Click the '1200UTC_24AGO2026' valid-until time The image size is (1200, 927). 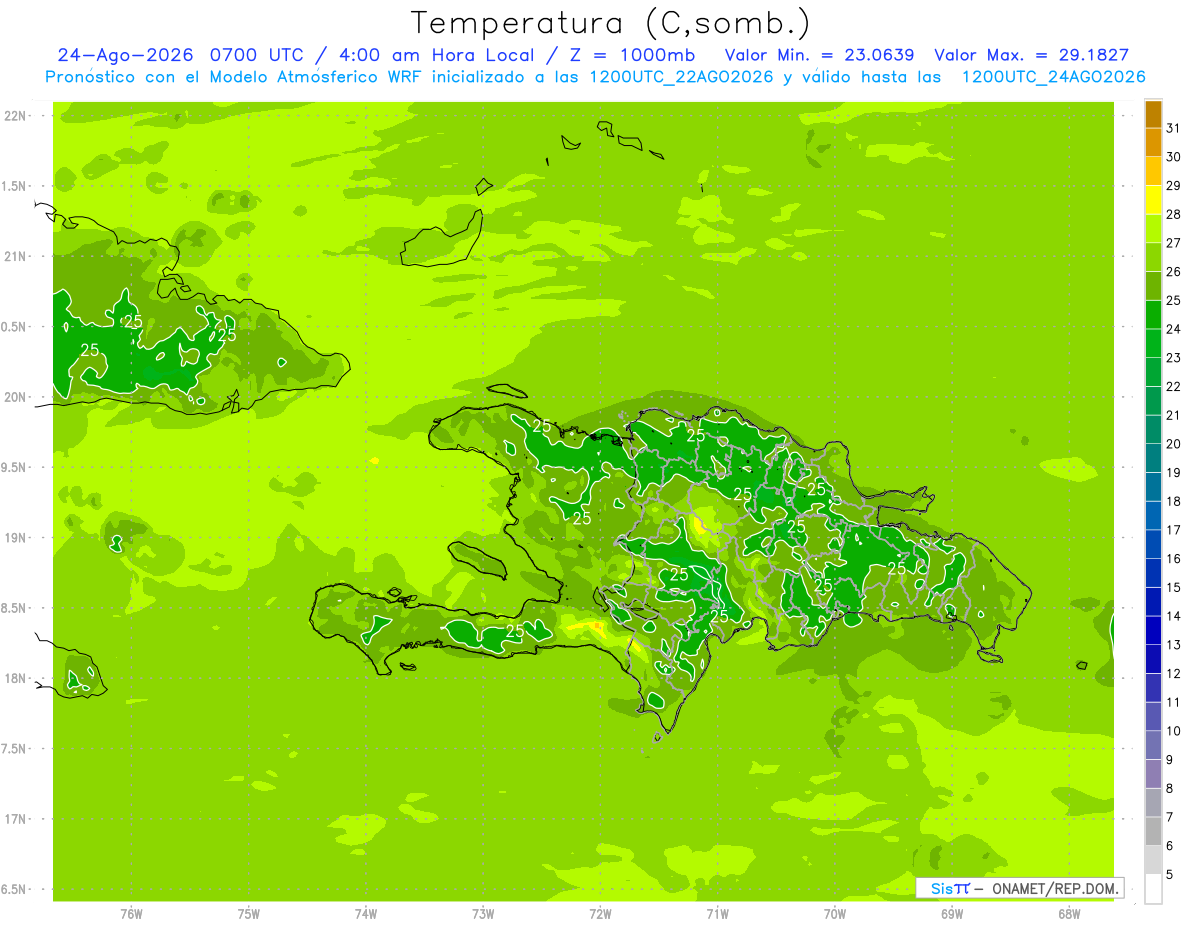click(1053, 77)
